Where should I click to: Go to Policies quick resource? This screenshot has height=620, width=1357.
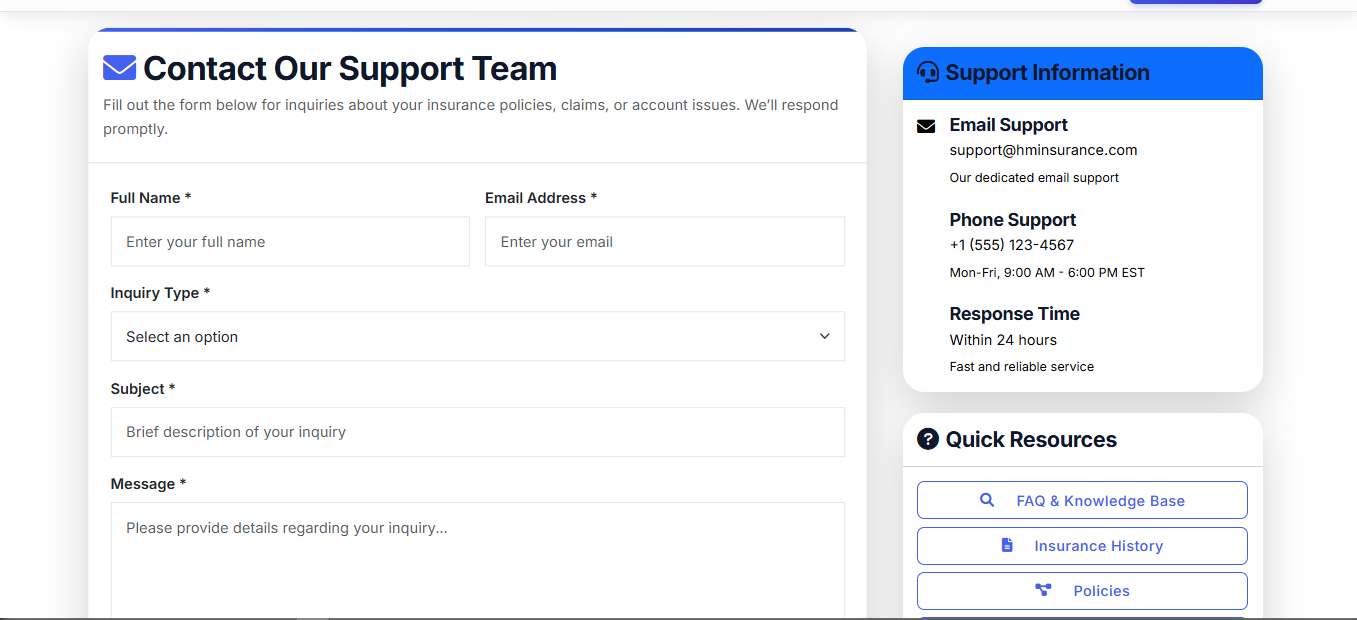click(x=1082, y=591)
